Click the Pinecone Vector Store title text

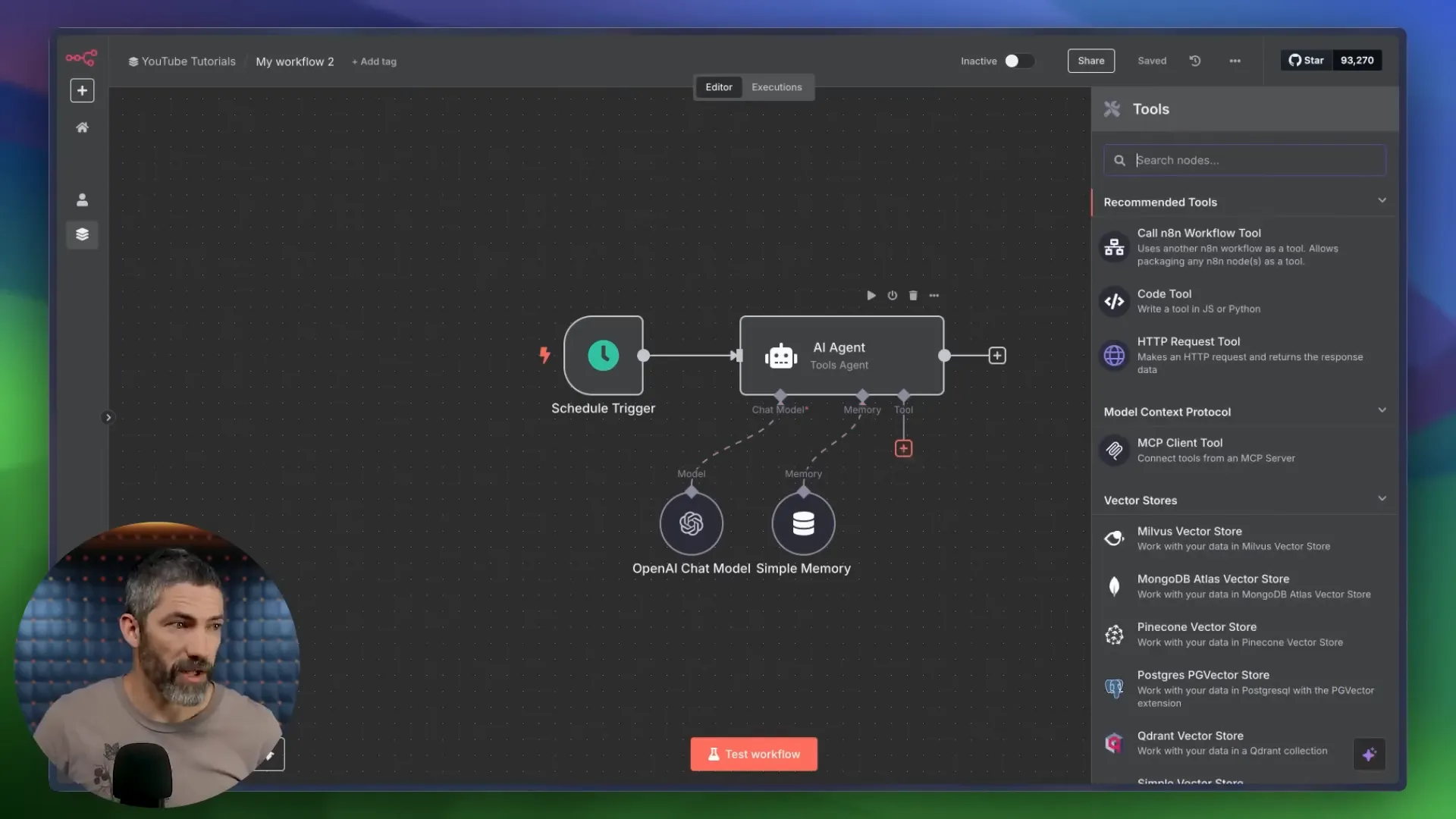[x=1197, y=626]
